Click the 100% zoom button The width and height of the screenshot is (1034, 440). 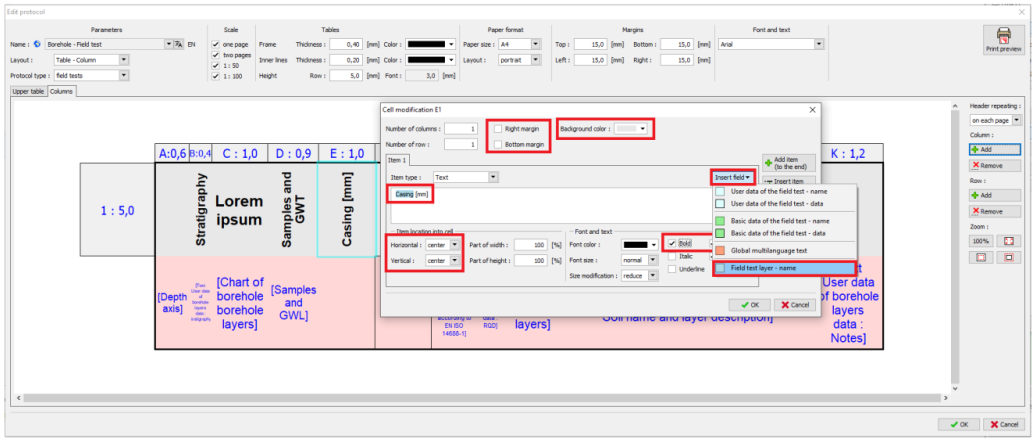[982, 241]
